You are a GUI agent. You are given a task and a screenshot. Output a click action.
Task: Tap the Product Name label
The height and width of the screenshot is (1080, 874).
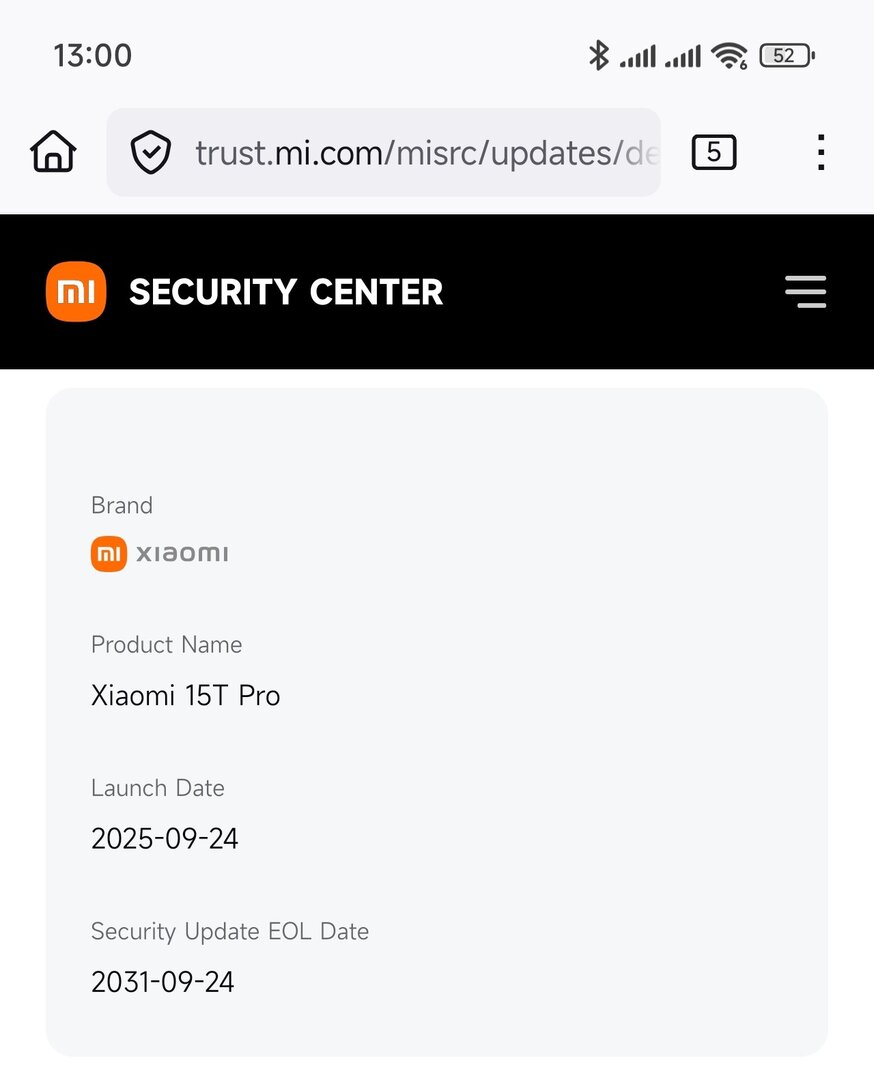click(x=167, y=645)
